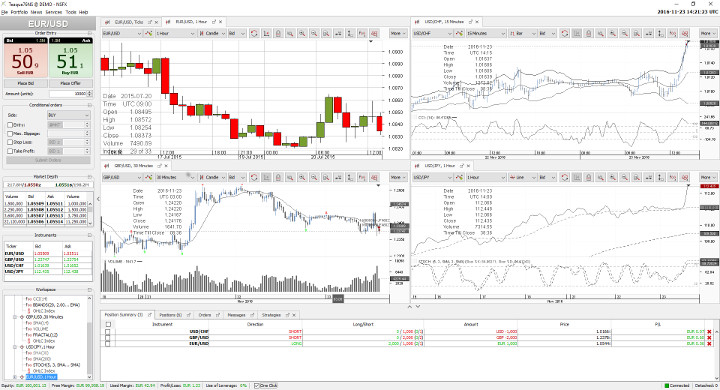Image resolution: width=720 pixels, height=390 pixels.
Task: Switch to the Orders tab
Action: 205,315
